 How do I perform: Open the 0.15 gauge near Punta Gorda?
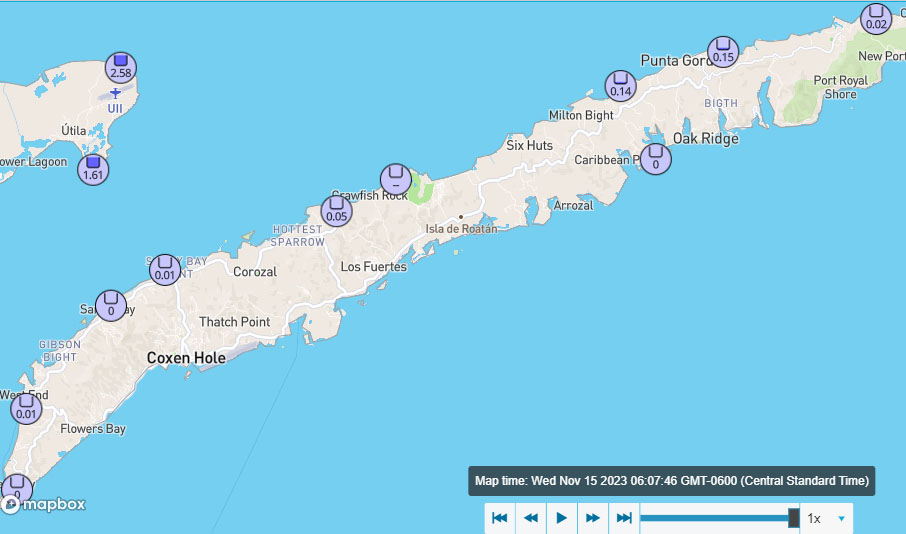point(723,52)
